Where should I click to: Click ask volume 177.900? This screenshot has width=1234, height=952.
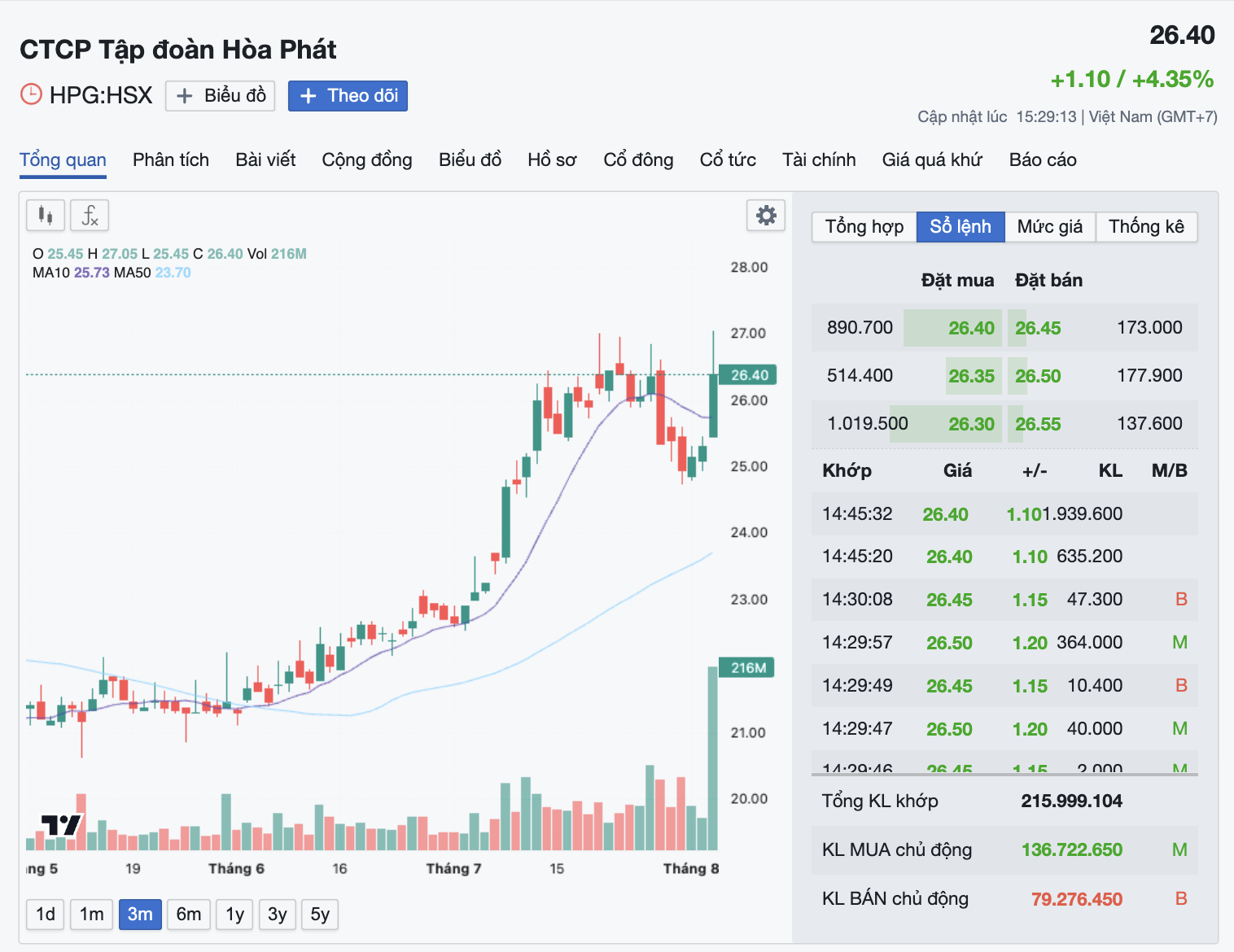pos(1149,376)
